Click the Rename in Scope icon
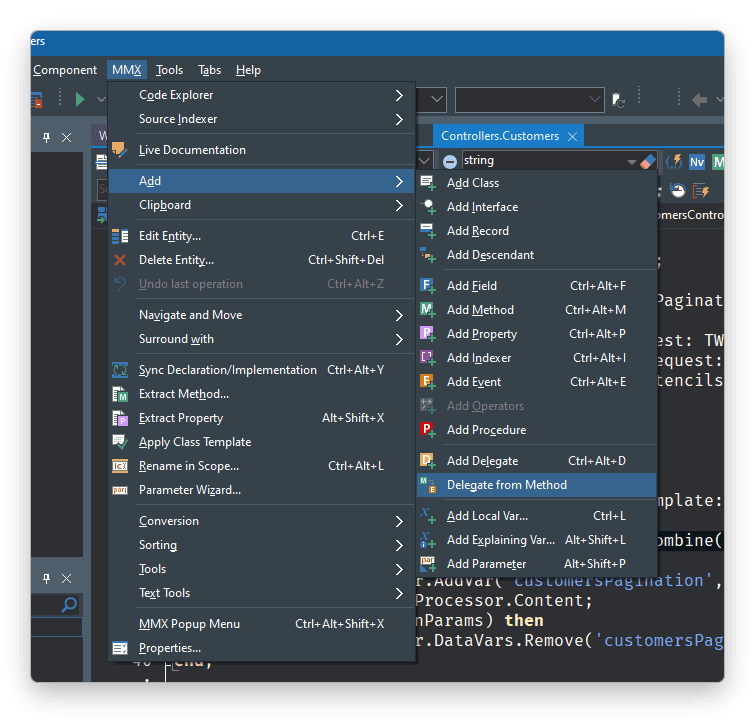 click(x=120, y=466)
